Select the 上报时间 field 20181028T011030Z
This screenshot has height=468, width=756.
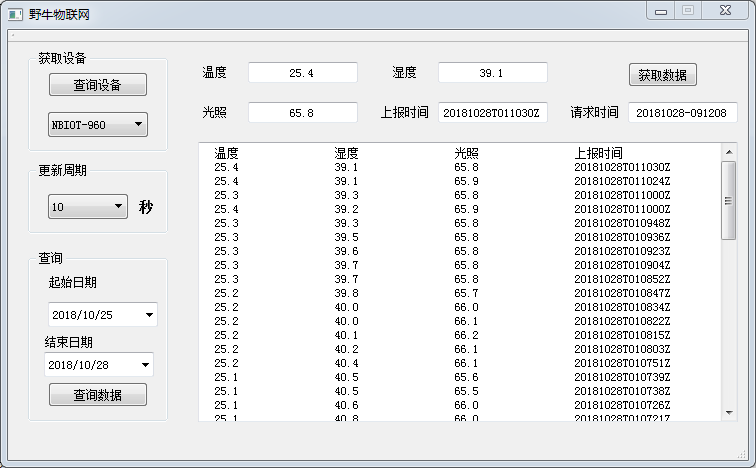[x=493, y=113]
